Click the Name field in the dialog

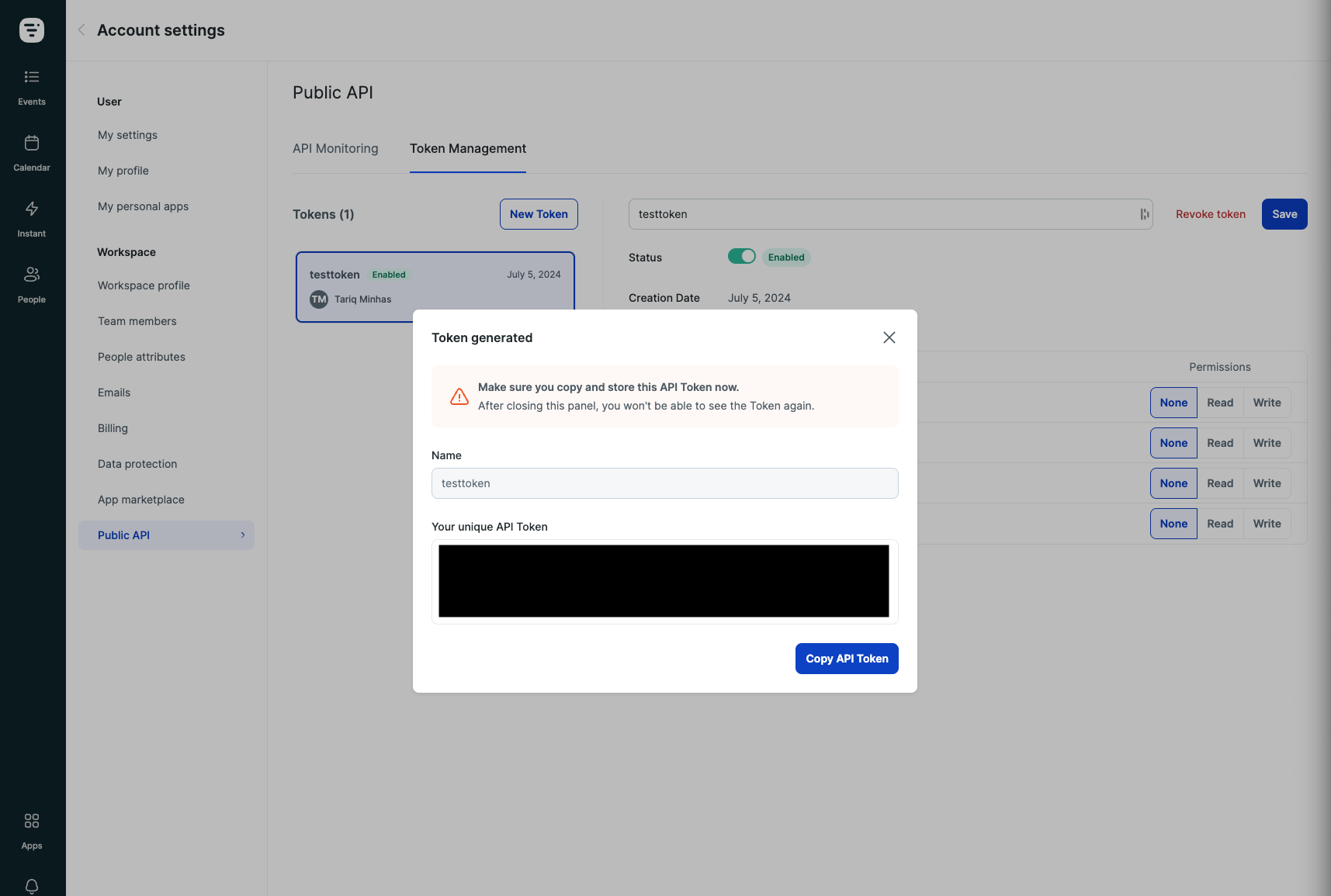tap(665, 483)
